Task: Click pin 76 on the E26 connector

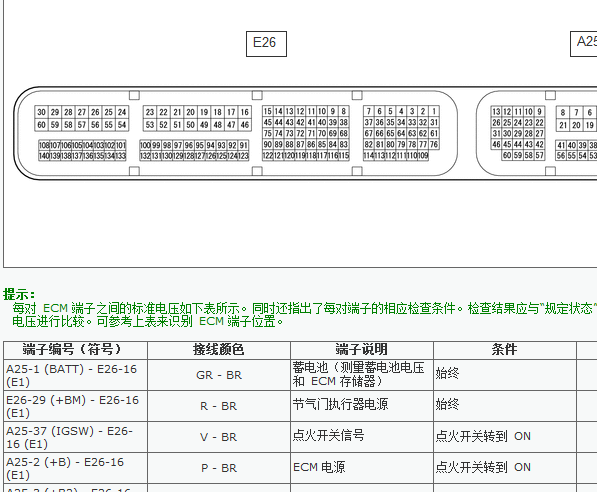Action: (434, 144)
